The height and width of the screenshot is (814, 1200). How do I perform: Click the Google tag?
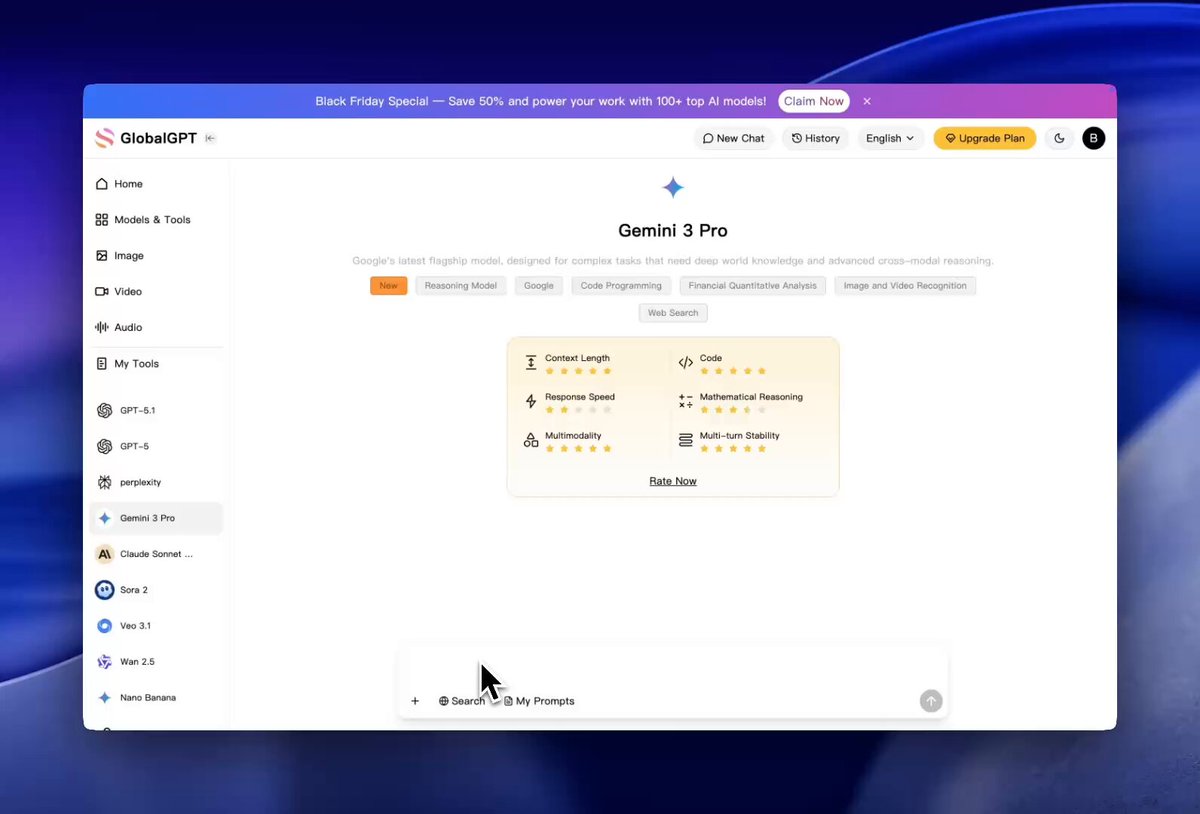[539, 286]
